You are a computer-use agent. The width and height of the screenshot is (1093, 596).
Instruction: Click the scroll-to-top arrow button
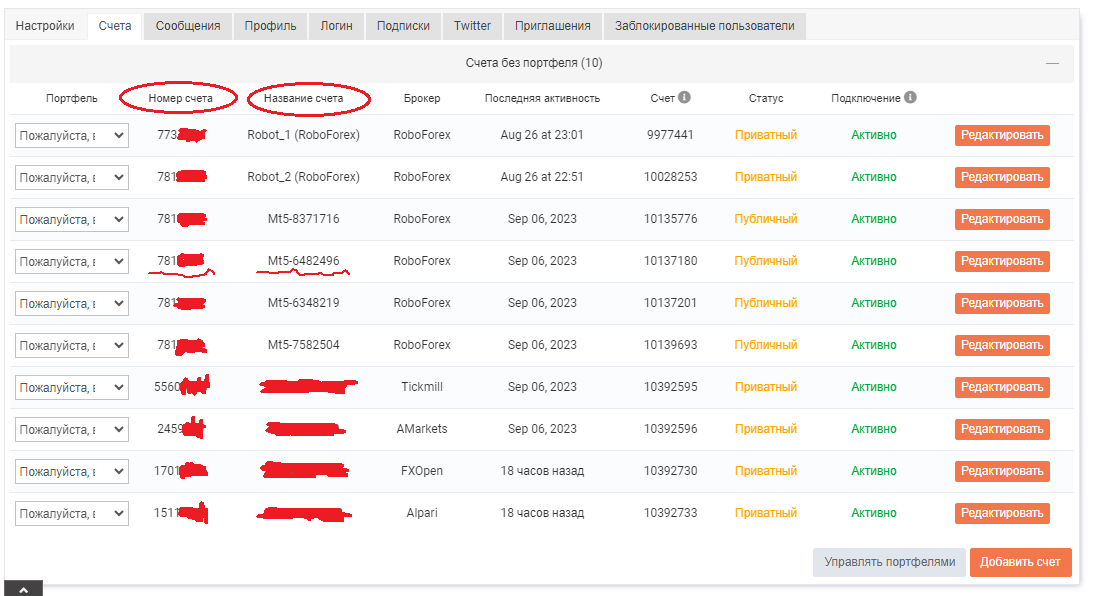[x=24, y=589]
